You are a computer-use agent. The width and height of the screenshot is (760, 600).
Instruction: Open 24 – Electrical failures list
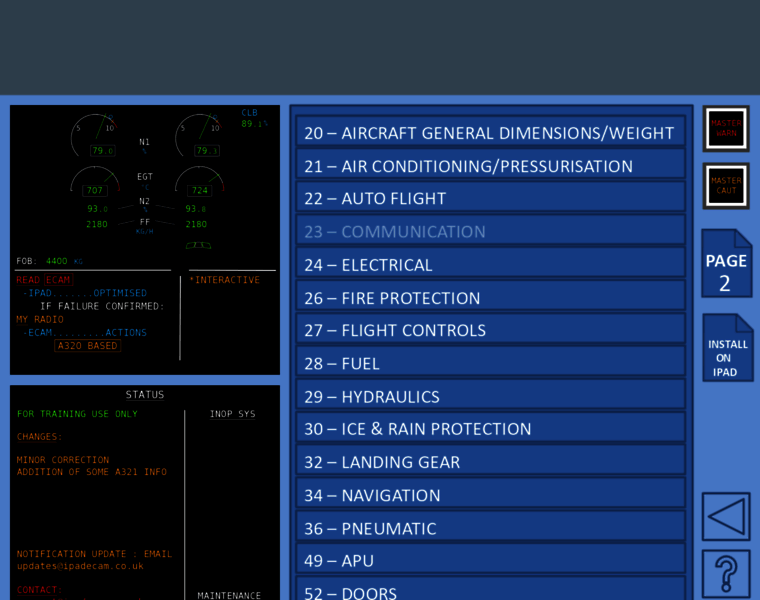490,265
